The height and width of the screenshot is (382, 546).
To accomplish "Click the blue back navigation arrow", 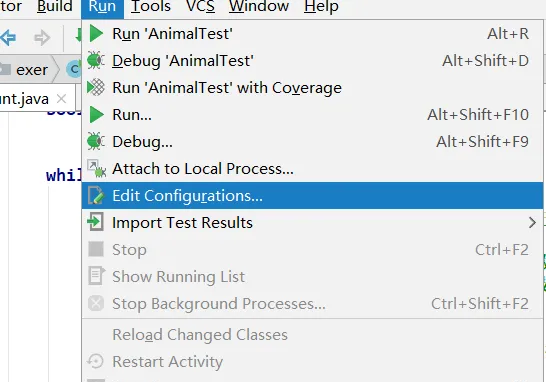I will pyautogui.click(x=8, y=37).
